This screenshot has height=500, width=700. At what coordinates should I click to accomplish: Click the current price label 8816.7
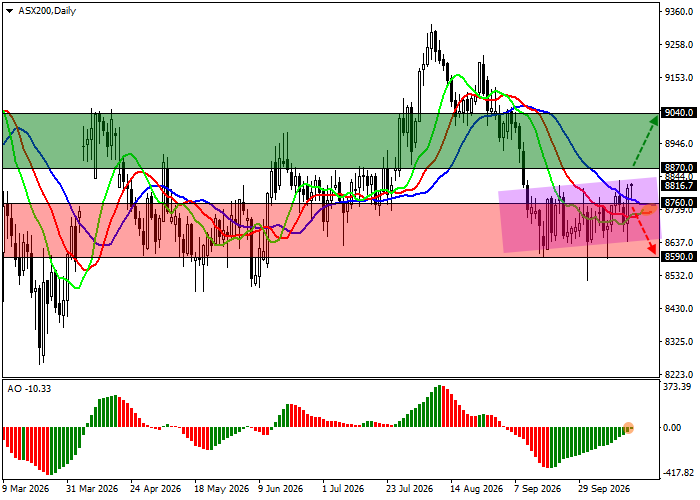pos(679,186)
